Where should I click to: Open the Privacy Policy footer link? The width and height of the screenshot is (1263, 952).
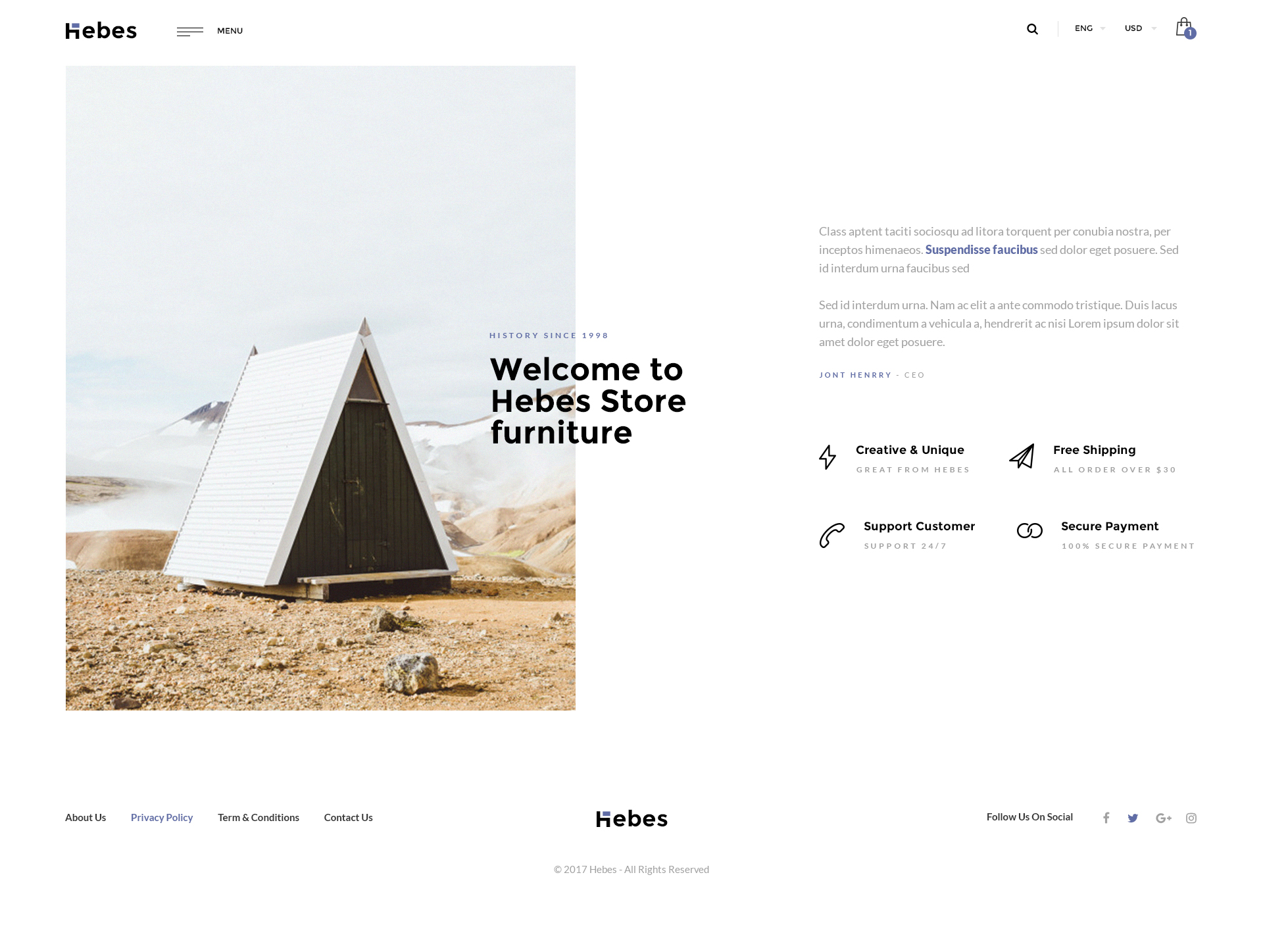162,818
